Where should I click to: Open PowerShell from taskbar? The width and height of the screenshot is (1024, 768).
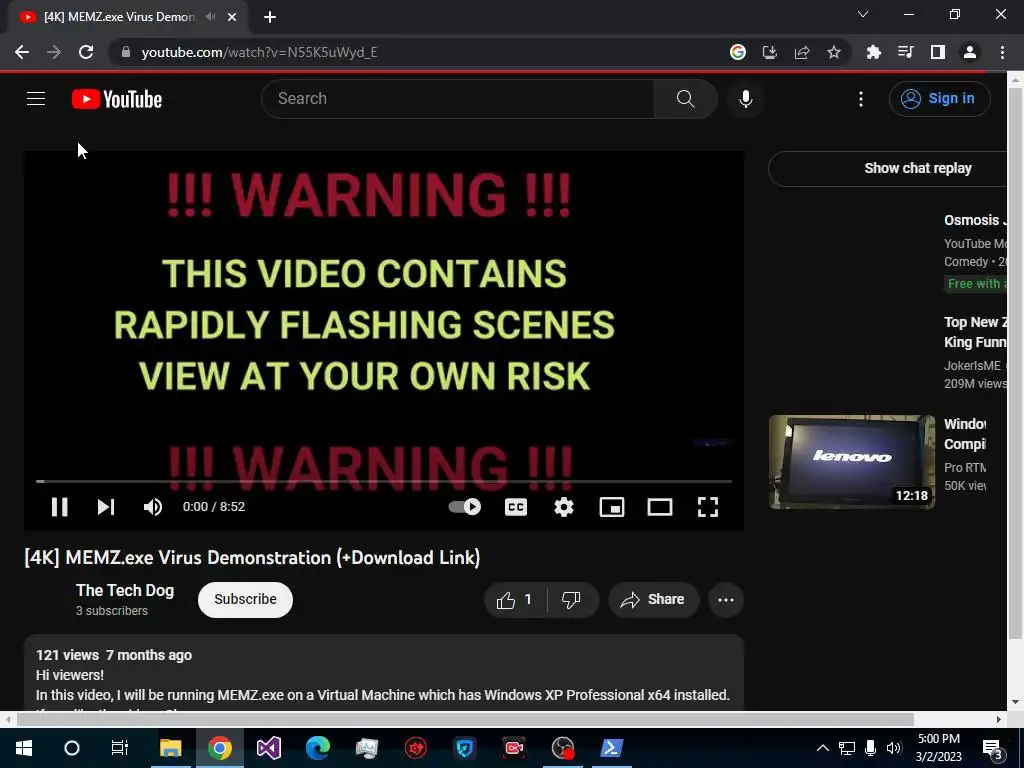coord(612,748)
